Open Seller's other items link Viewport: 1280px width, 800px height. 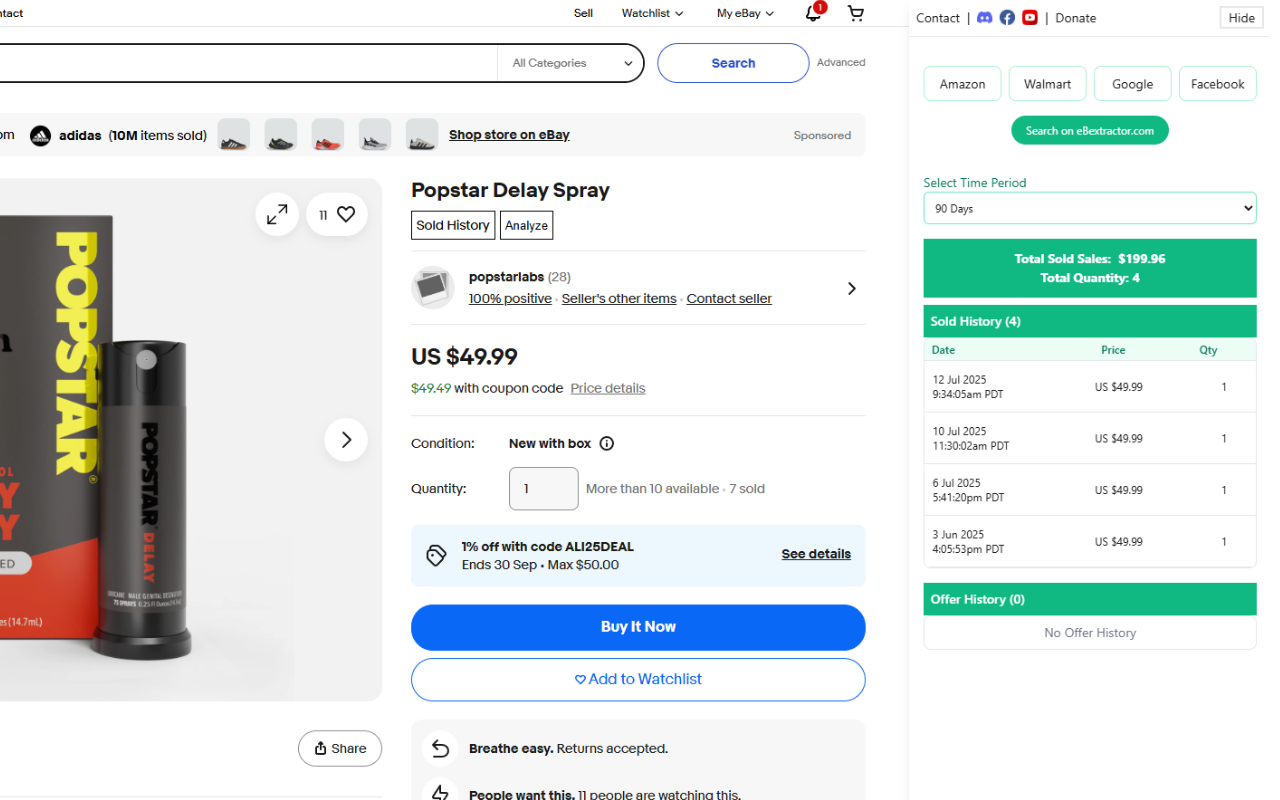618,298
